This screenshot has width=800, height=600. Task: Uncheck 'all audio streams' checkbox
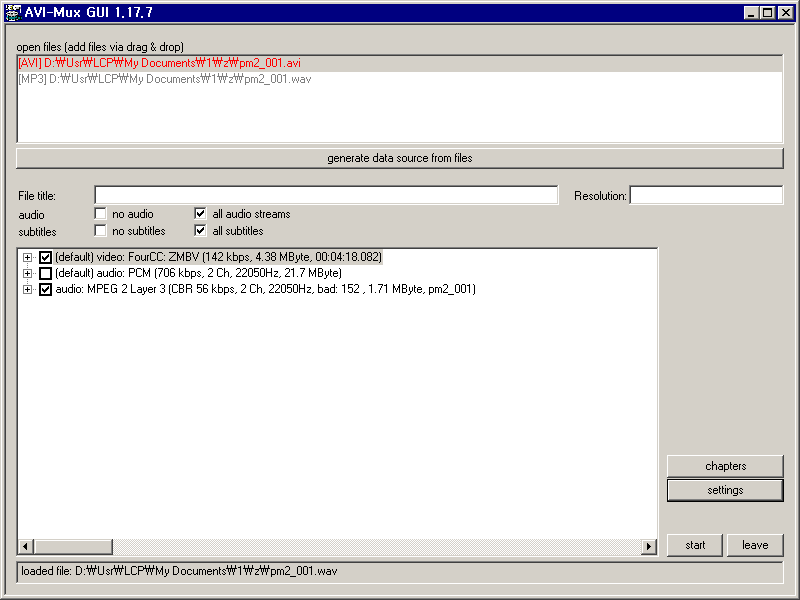pos(200,213)
